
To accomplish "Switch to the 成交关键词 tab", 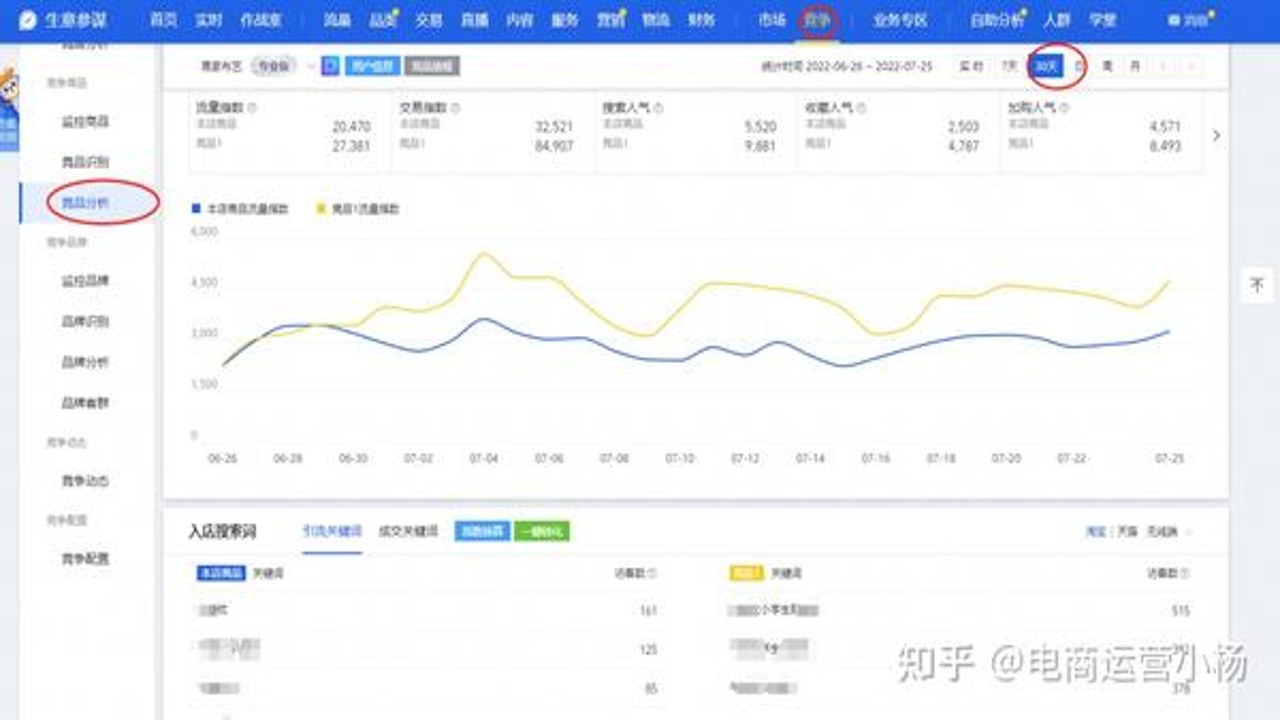I will pos(408,532).
